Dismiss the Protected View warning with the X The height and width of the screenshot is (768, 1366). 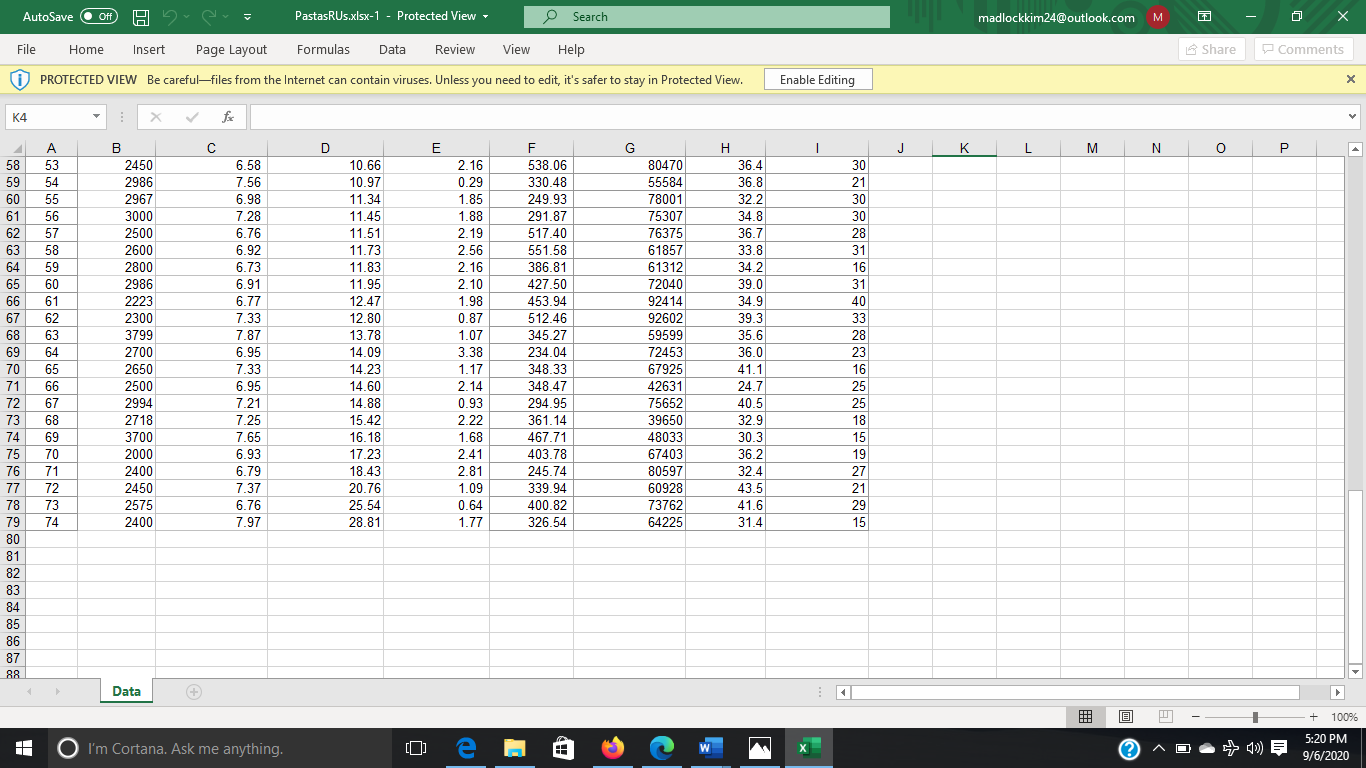coord(1350,78)
